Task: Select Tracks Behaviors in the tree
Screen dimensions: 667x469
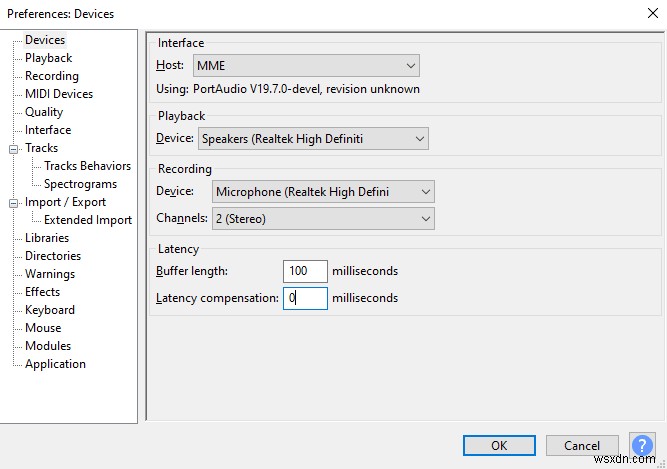Action: pyautogui.click(x=87, y=166)
